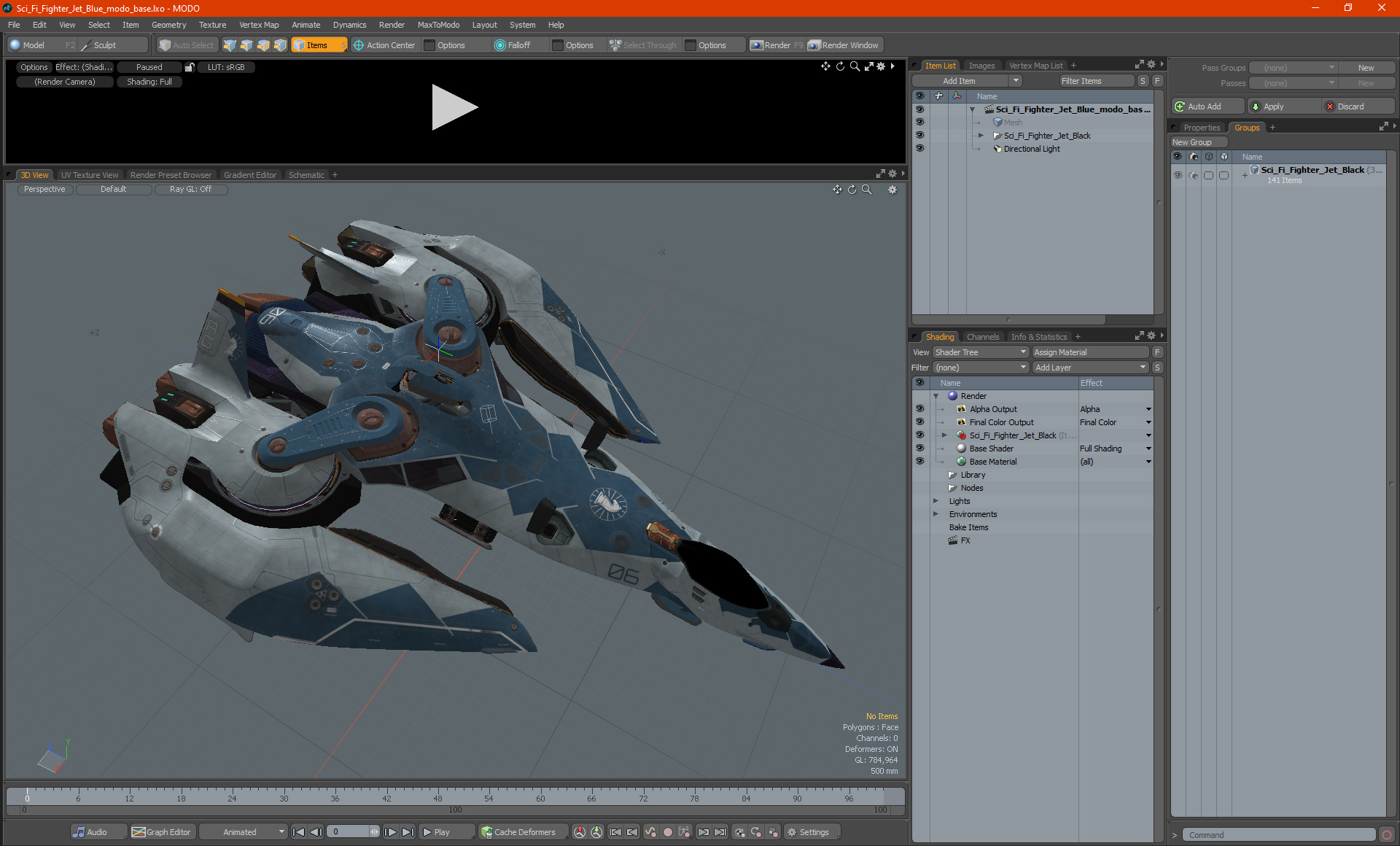The image size is (1400, 846).
Task: Toggle Final Color Output visibility eye
Action: tap(919, 422)
